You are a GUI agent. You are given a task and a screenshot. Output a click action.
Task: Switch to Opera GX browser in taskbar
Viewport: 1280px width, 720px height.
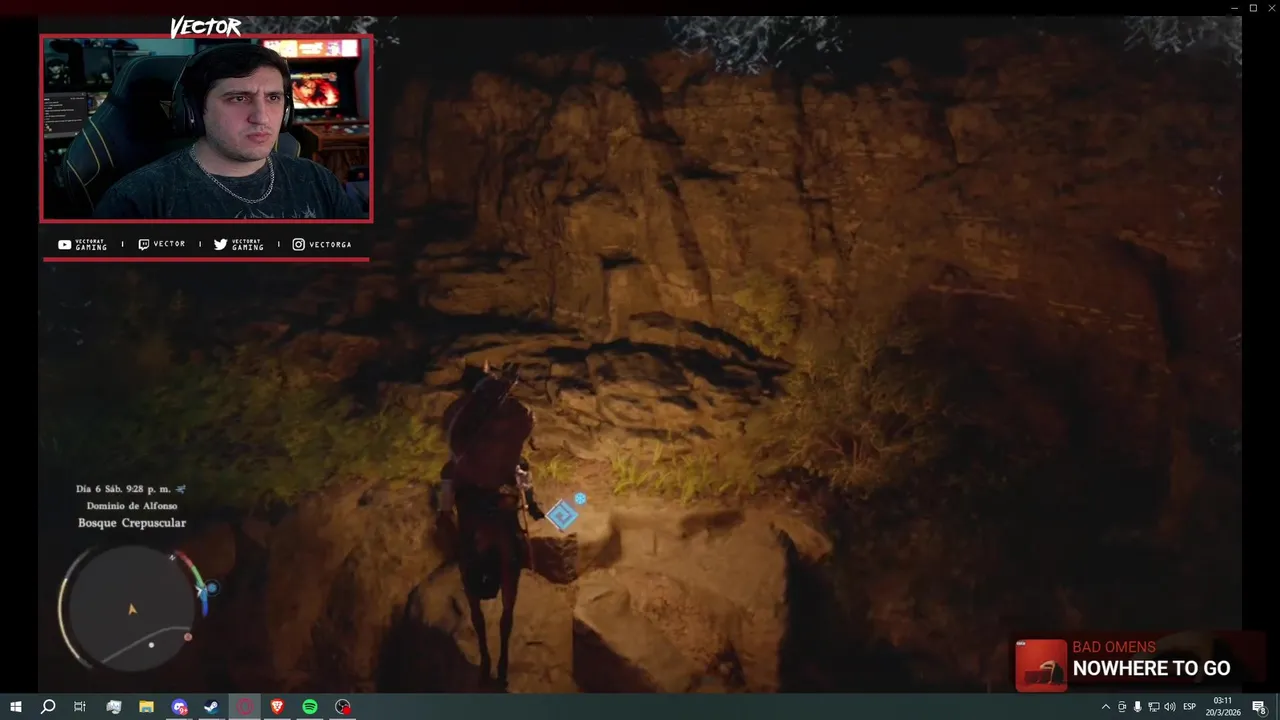[245, 707]
